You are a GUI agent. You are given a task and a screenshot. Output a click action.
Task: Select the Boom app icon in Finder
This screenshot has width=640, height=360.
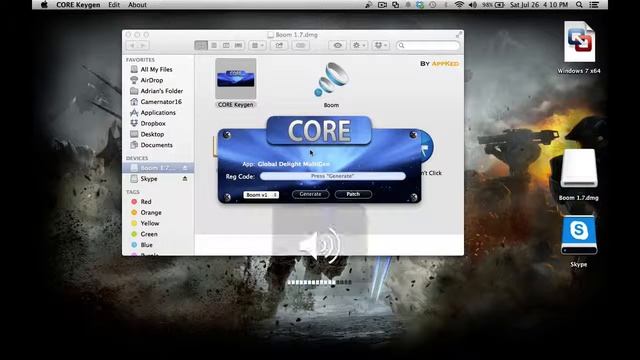(x=331, y=80)
